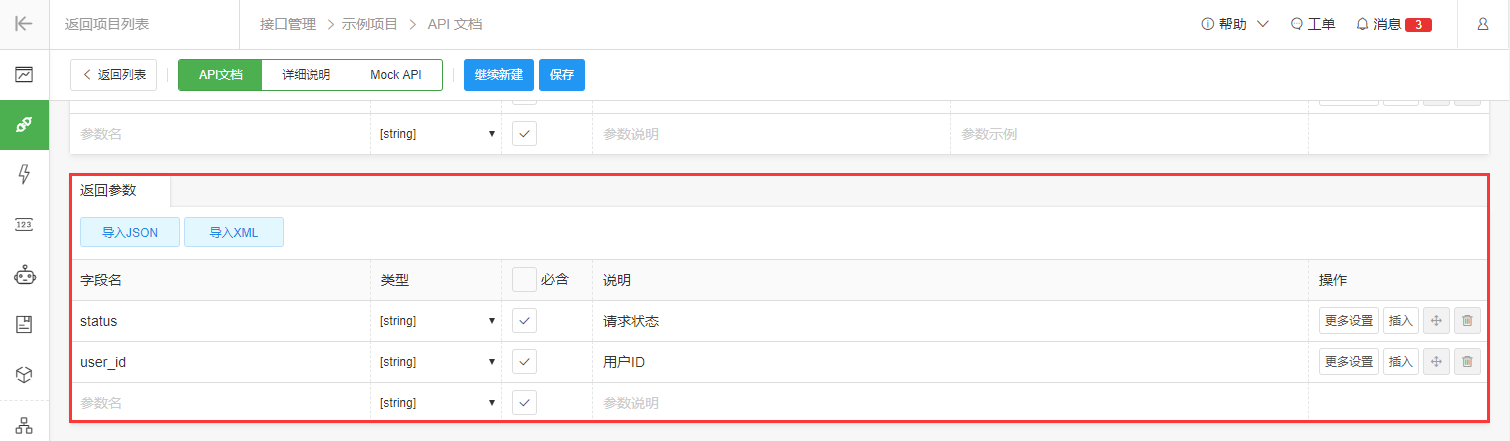The height and width of the screenshot is (441, 1510).
Task: Click the 导入JSON button
Action: pyautogui.click(x=130, y=232)
